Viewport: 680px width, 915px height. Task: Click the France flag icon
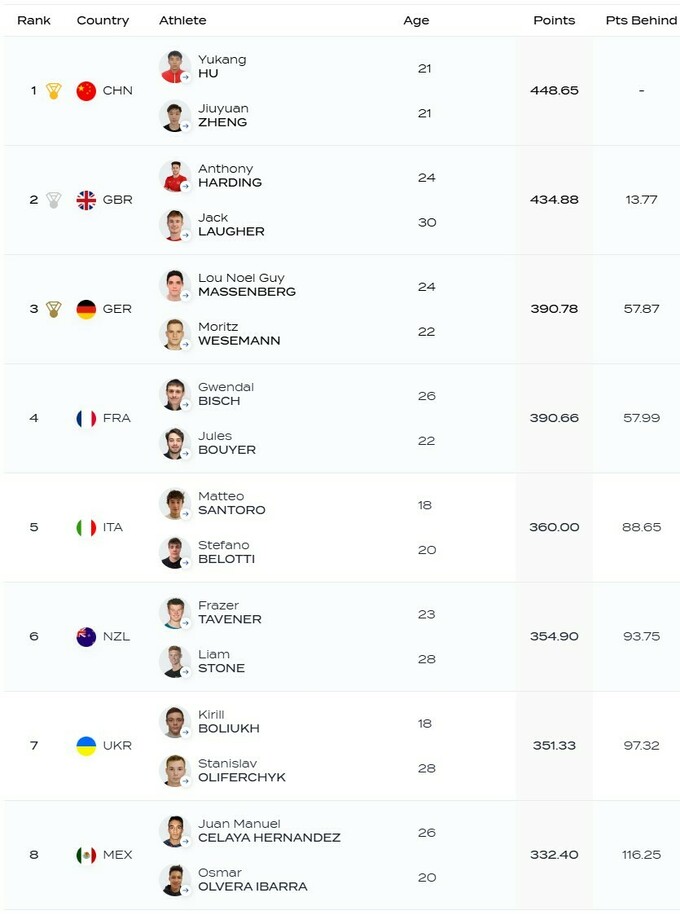86,418
